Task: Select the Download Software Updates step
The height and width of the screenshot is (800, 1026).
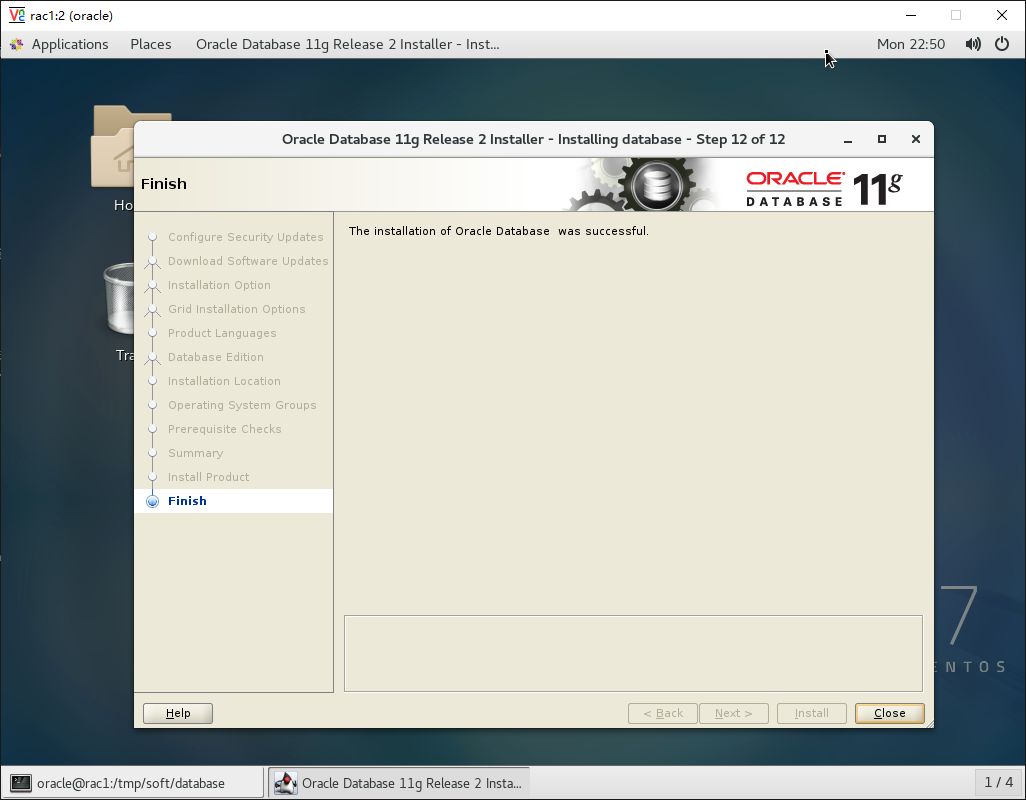Action: pos(247,261)
